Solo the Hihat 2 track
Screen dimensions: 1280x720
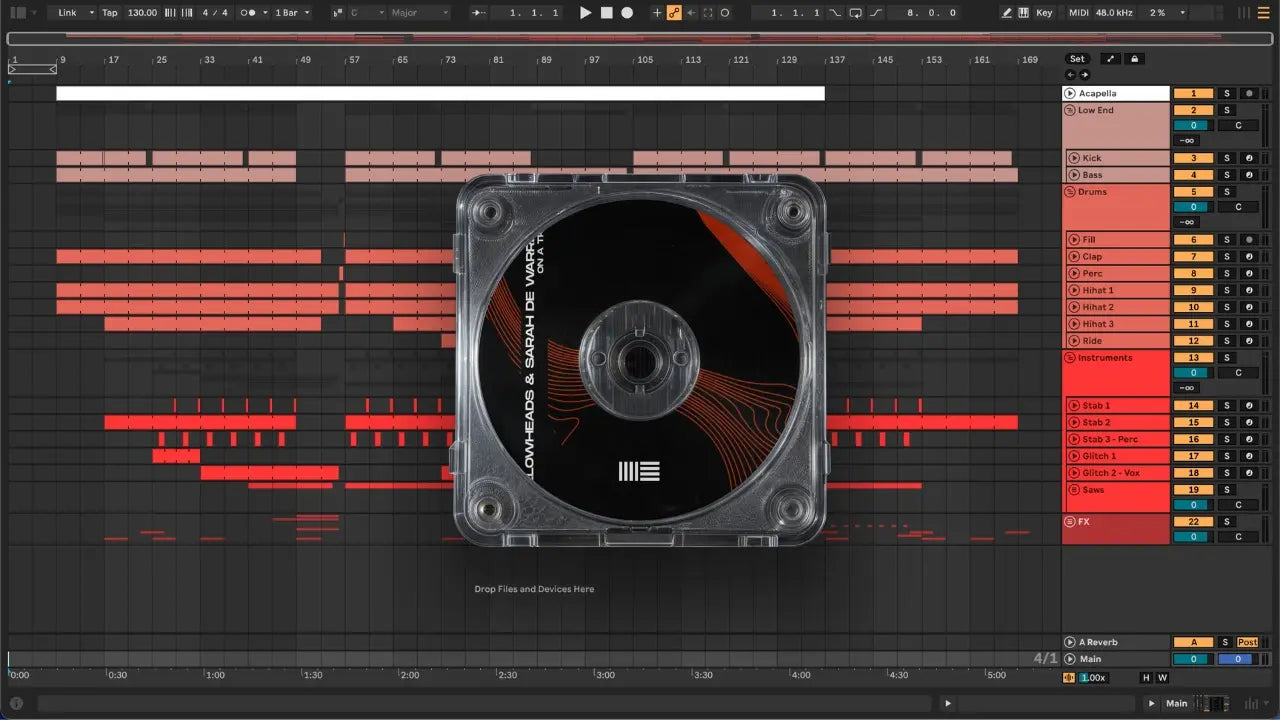1227,307
